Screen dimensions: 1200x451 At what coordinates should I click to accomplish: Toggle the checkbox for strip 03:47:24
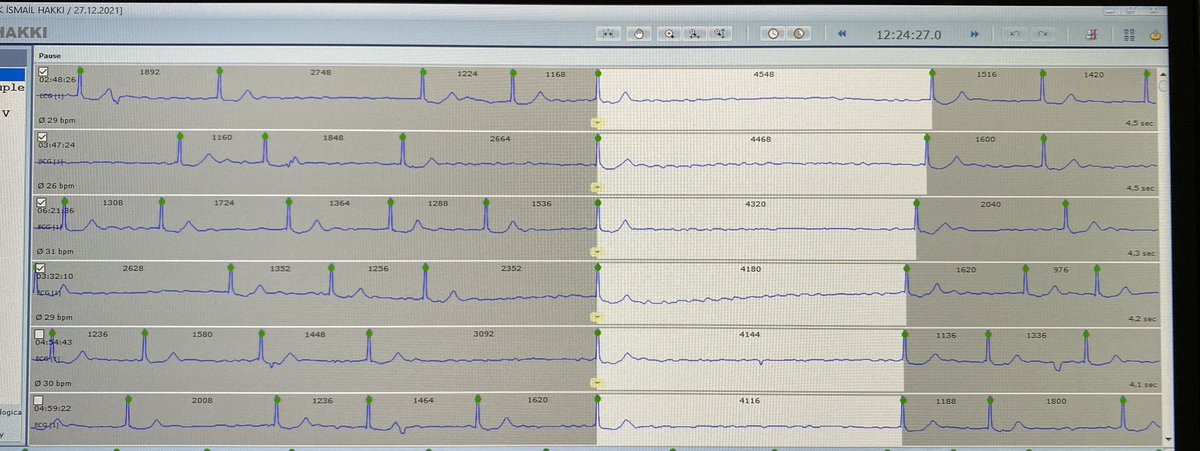[43, 136]
